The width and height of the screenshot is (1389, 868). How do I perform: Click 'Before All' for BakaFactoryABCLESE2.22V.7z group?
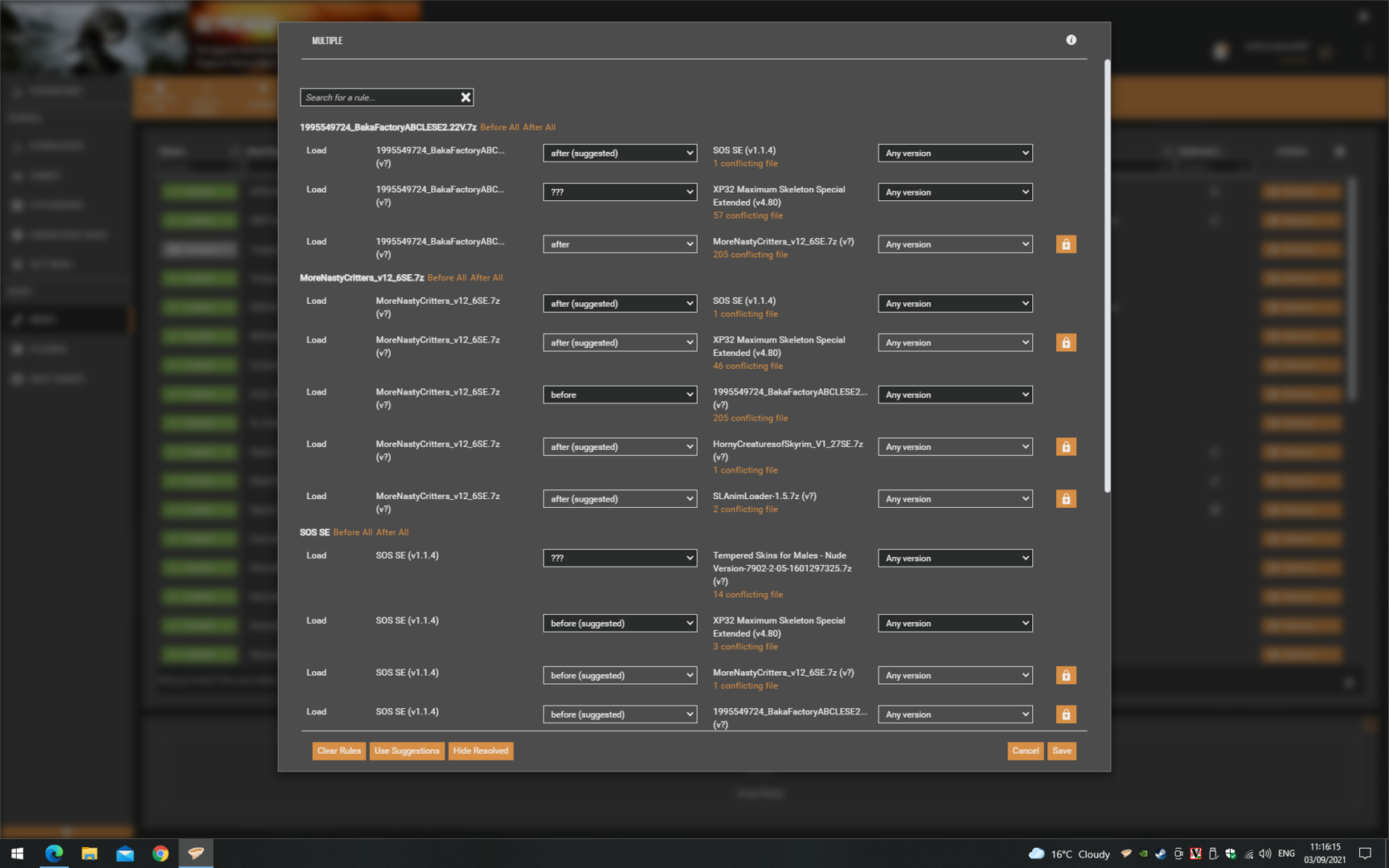click(x=499, y=128)
